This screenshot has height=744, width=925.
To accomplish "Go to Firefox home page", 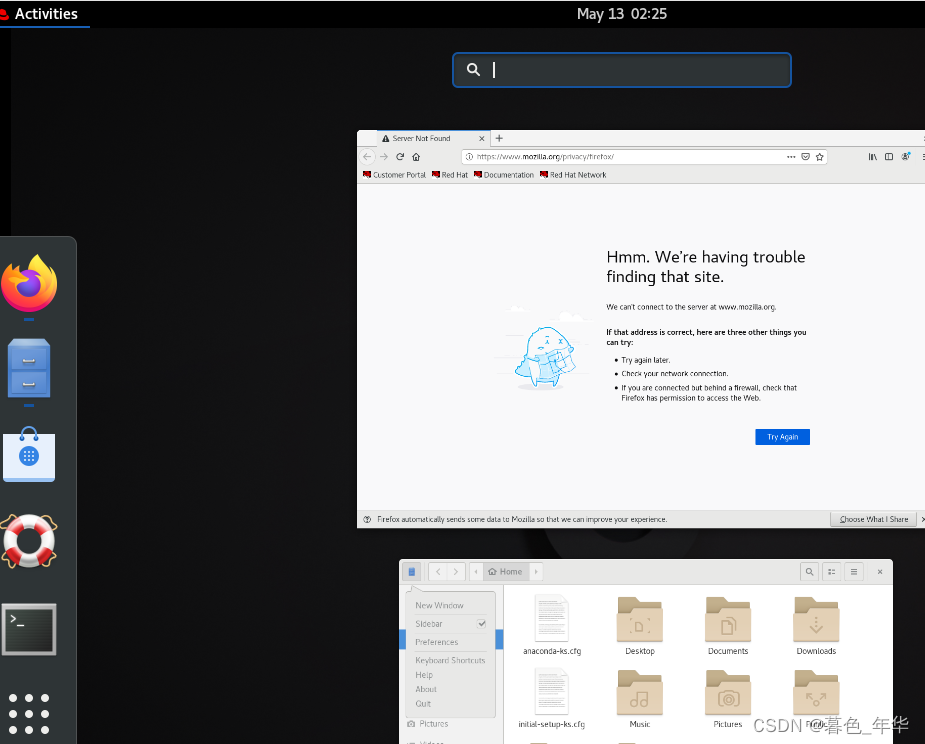I will point(416,157).
